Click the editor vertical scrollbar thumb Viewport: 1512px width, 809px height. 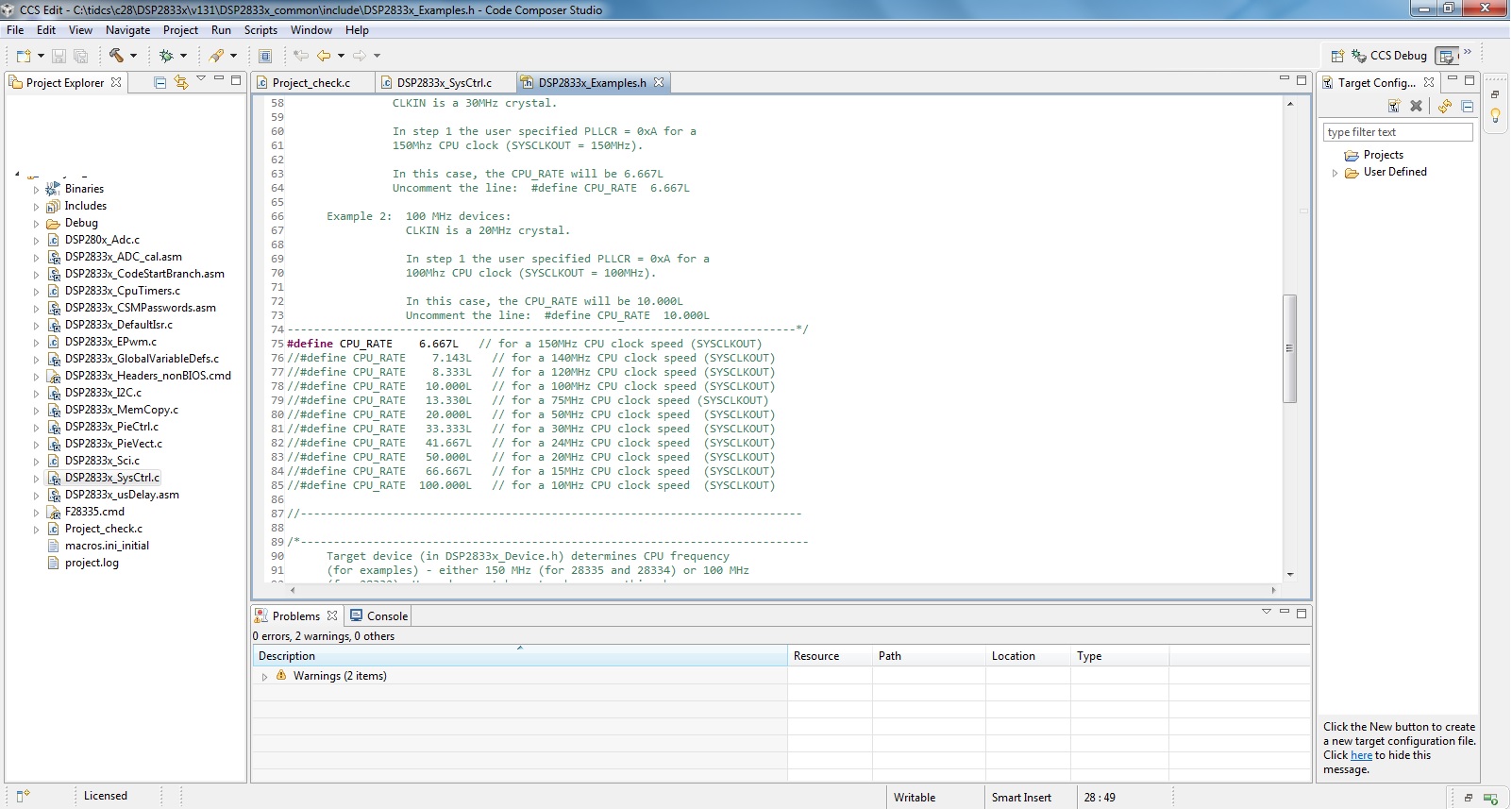click(x=1289, y=348)
